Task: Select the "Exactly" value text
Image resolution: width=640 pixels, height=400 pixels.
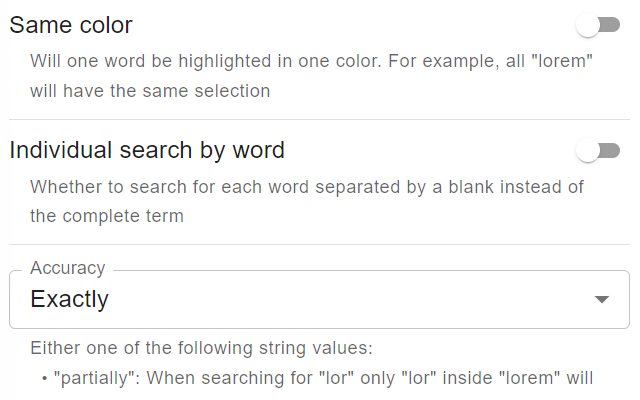Action: 70,299
